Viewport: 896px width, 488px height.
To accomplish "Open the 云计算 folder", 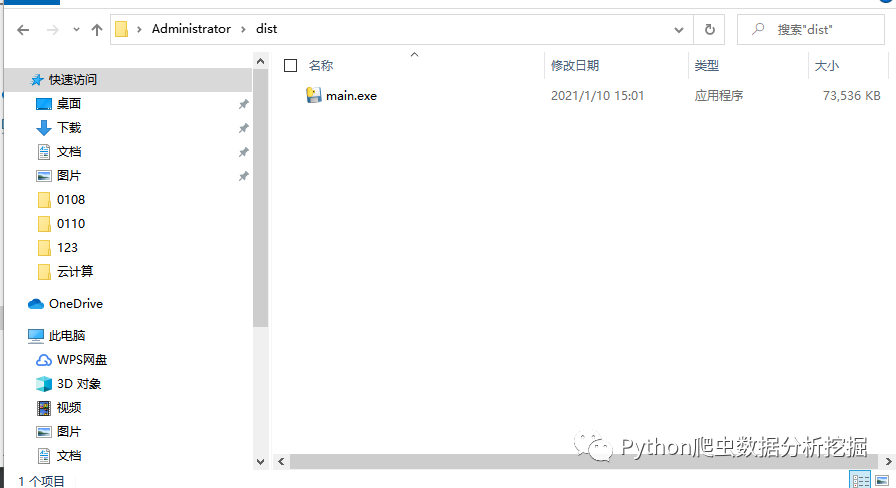I will (75, 271).
